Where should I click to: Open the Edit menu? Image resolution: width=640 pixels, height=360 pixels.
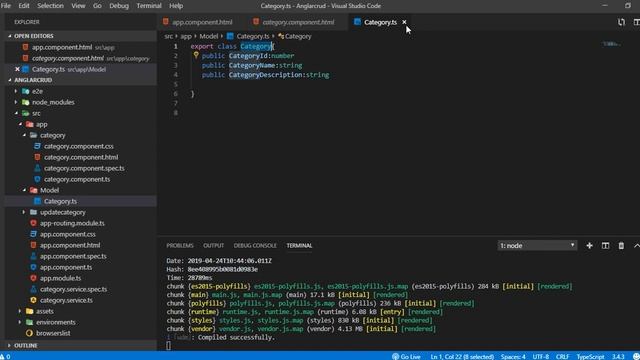coord(24,6)
